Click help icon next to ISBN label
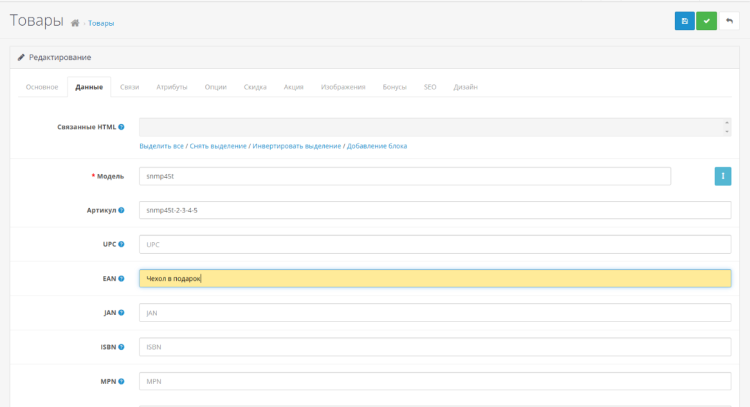The height and width of the screenshot is (407, 750). click(x=121, y=347)
